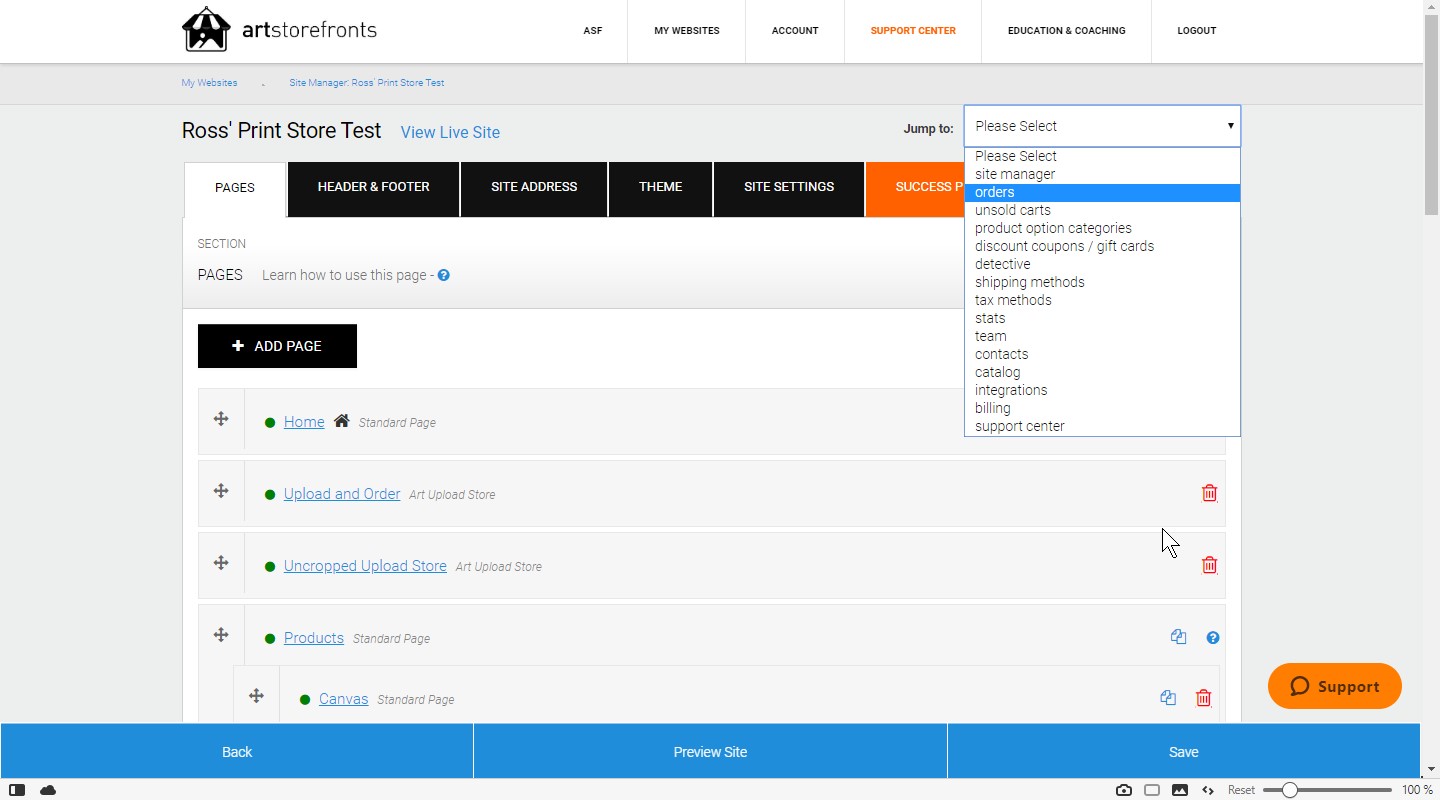The height and width of the screenshot is (800, 1440).
Task: Open help icon on Products row
Action: (x=1213, y=638)
